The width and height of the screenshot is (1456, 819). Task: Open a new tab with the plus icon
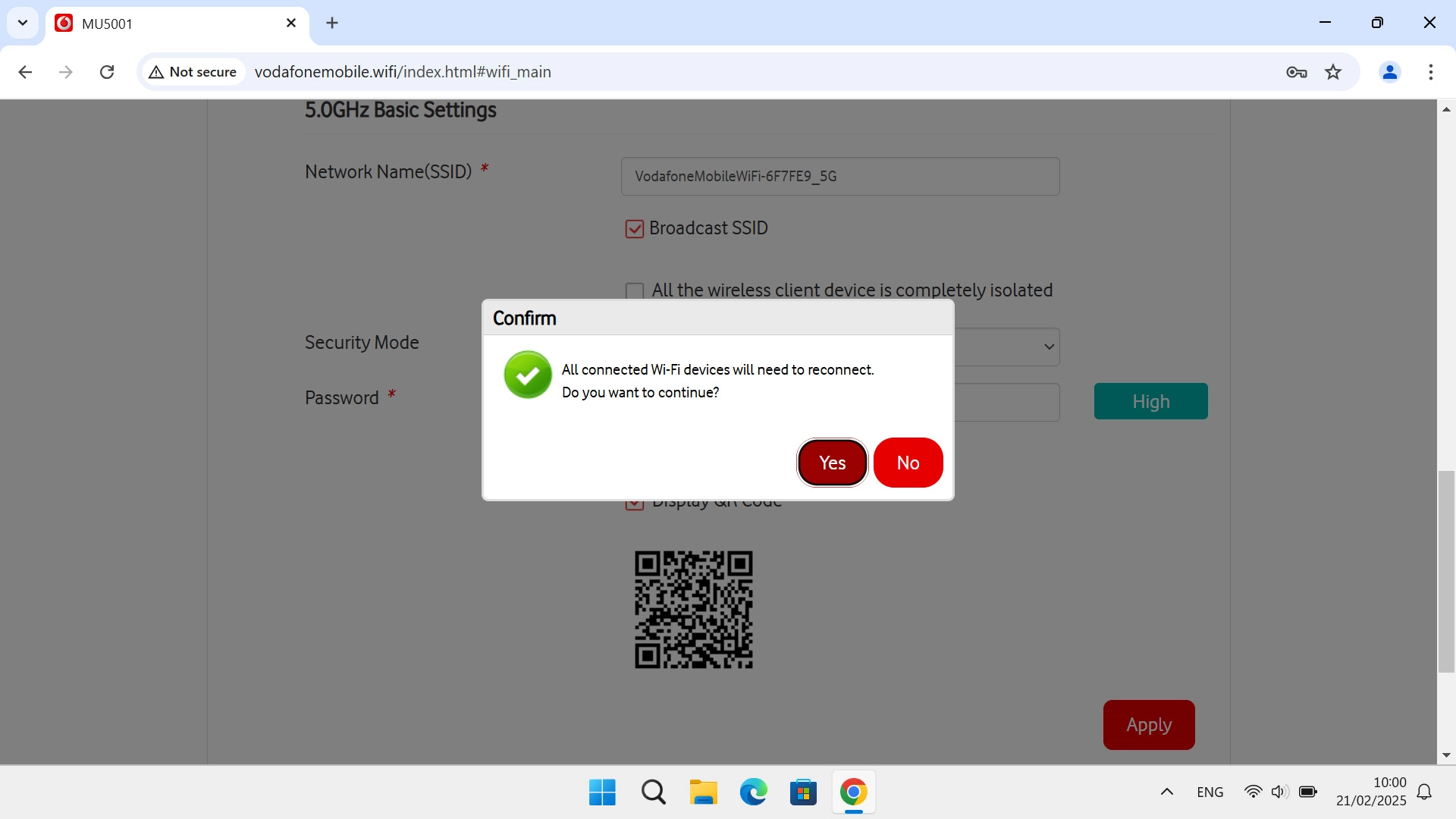pos(332,23)
